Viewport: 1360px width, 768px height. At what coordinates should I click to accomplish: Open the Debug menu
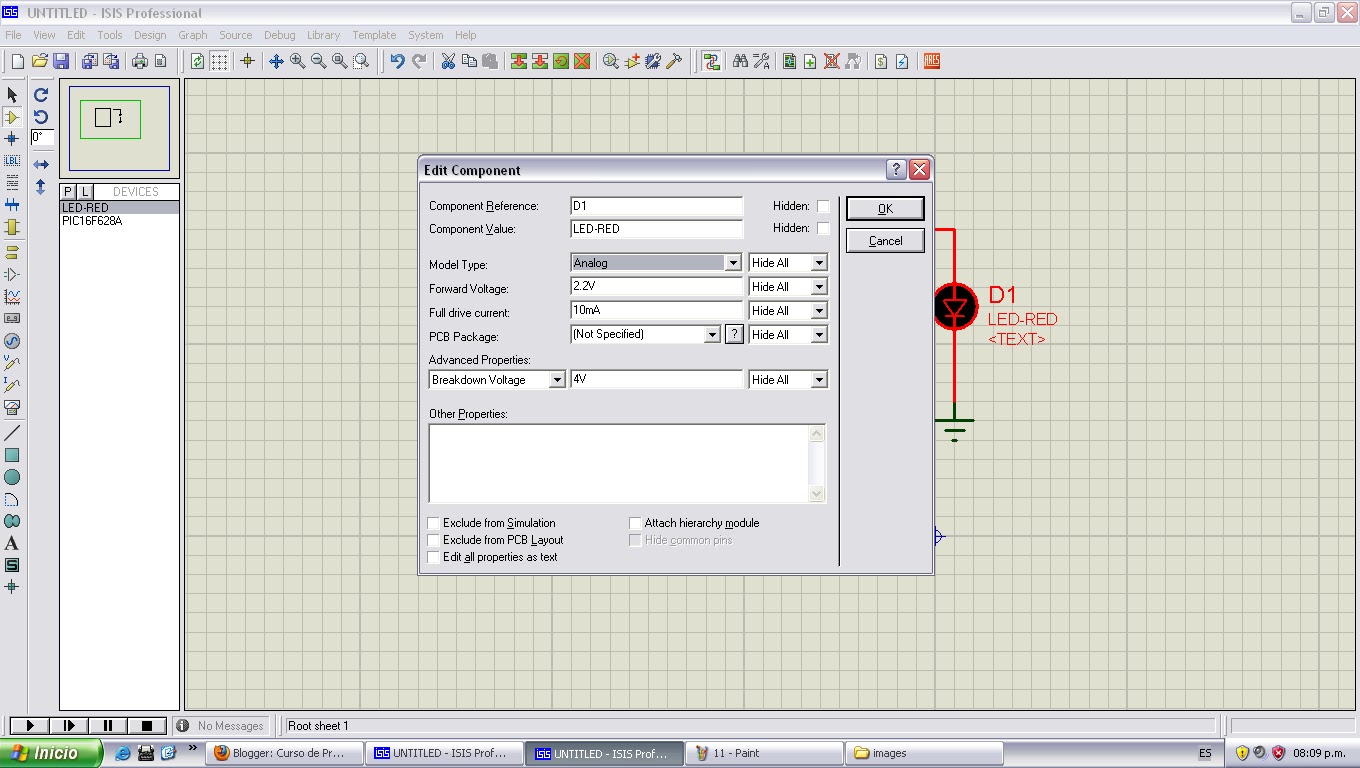[279, 35]
